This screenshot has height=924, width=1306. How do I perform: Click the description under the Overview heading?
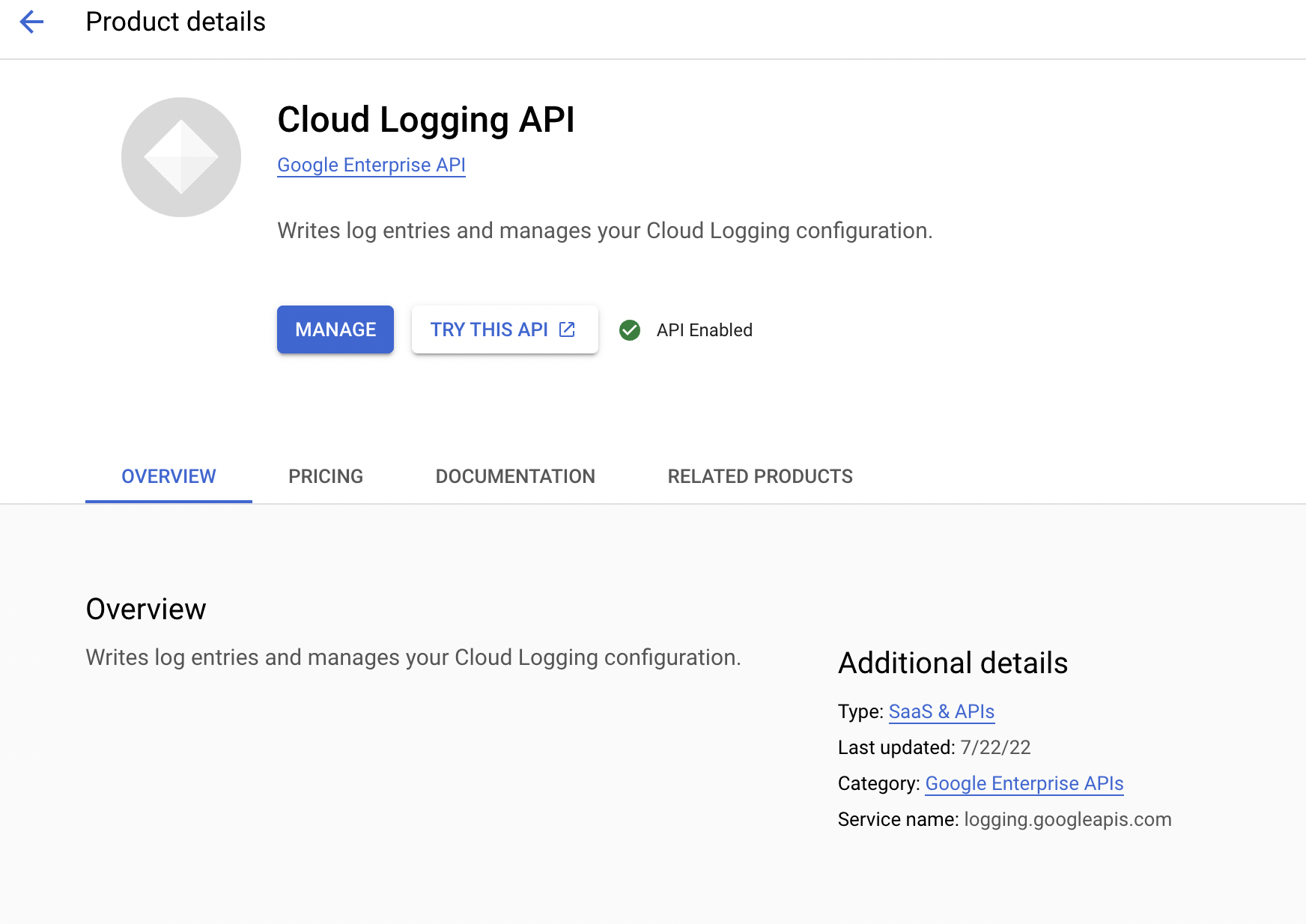pyautogui.click(x=413, y=657)
